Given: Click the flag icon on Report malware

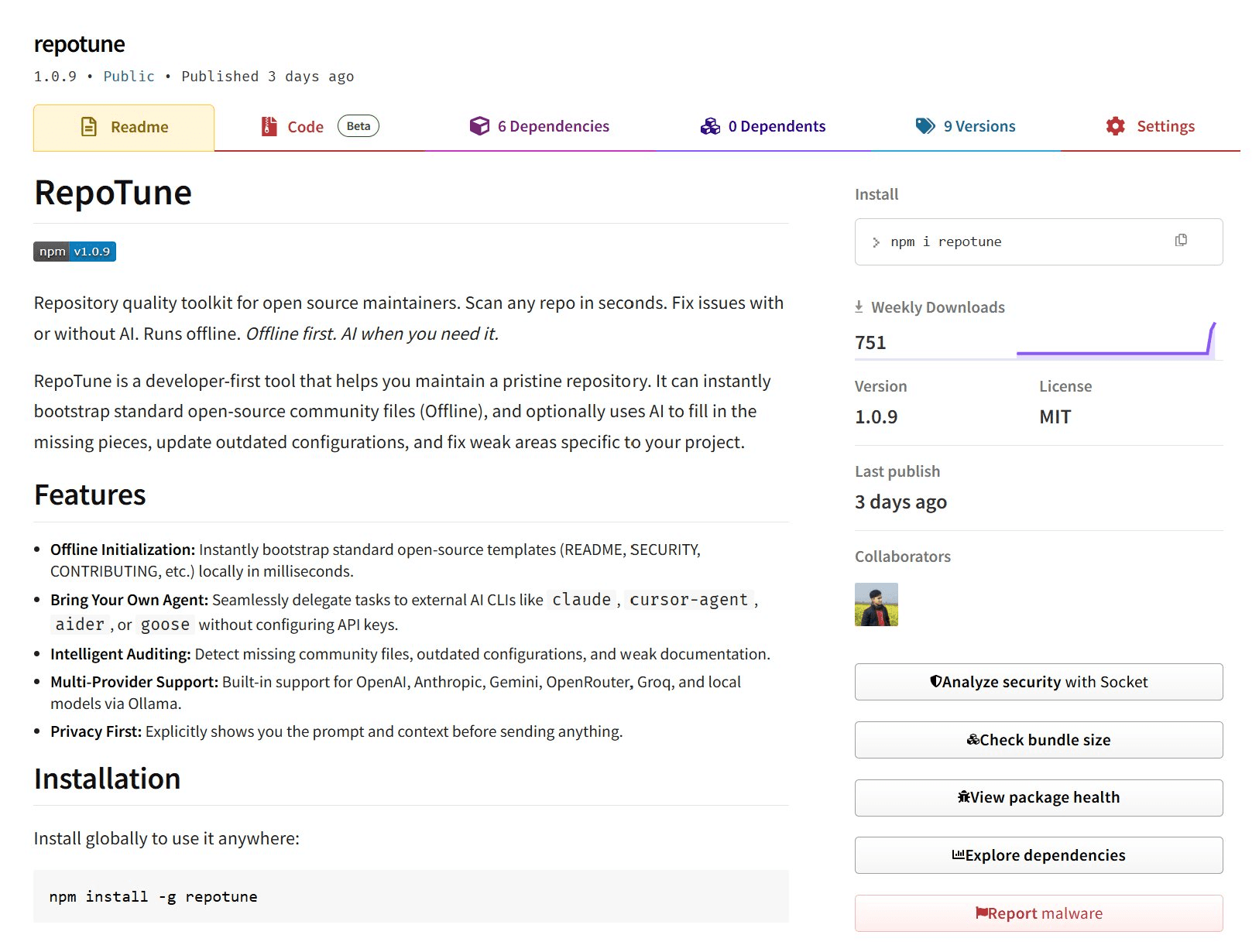Looking at the screenshot, I should 981,913.
